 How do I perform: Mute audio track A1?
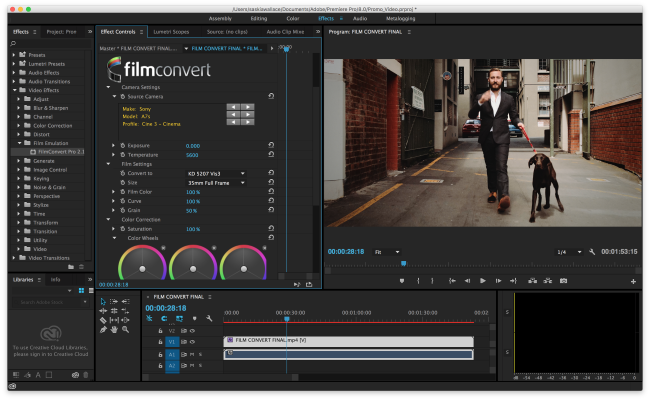tap(192, 354)
